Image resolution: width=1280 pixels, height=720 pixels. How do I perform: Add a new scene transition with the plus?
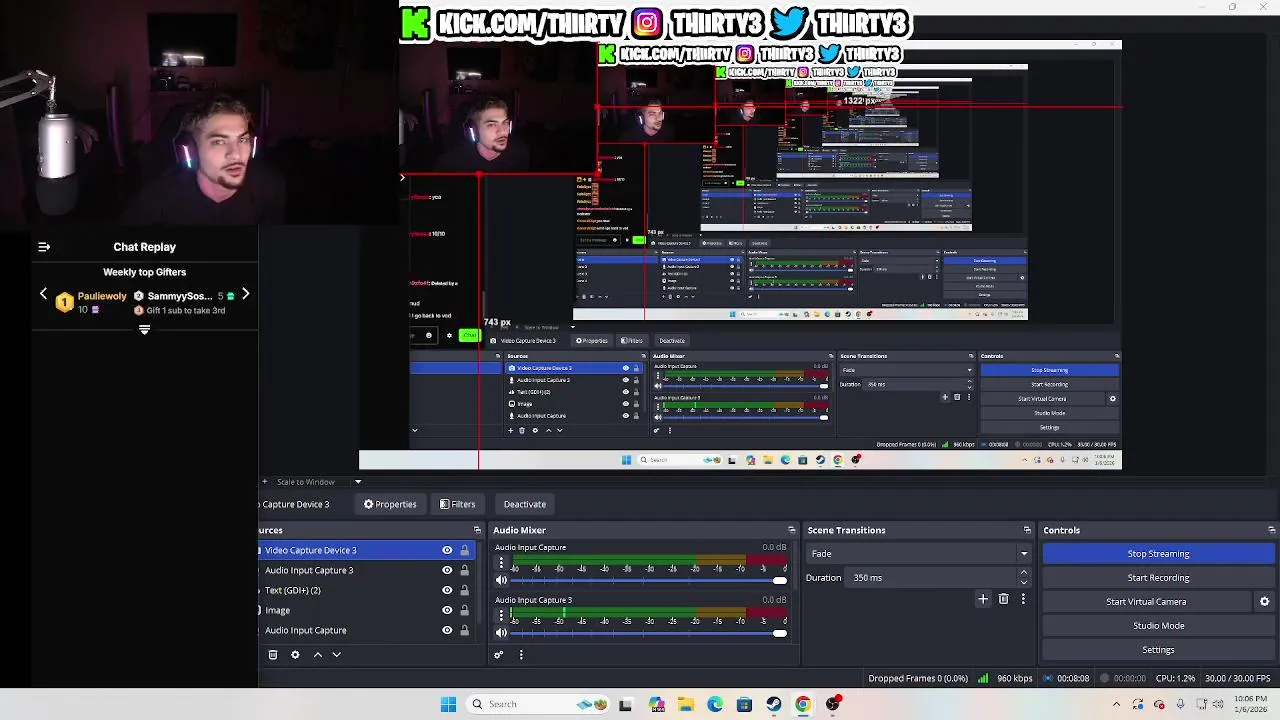click(983, 599)
